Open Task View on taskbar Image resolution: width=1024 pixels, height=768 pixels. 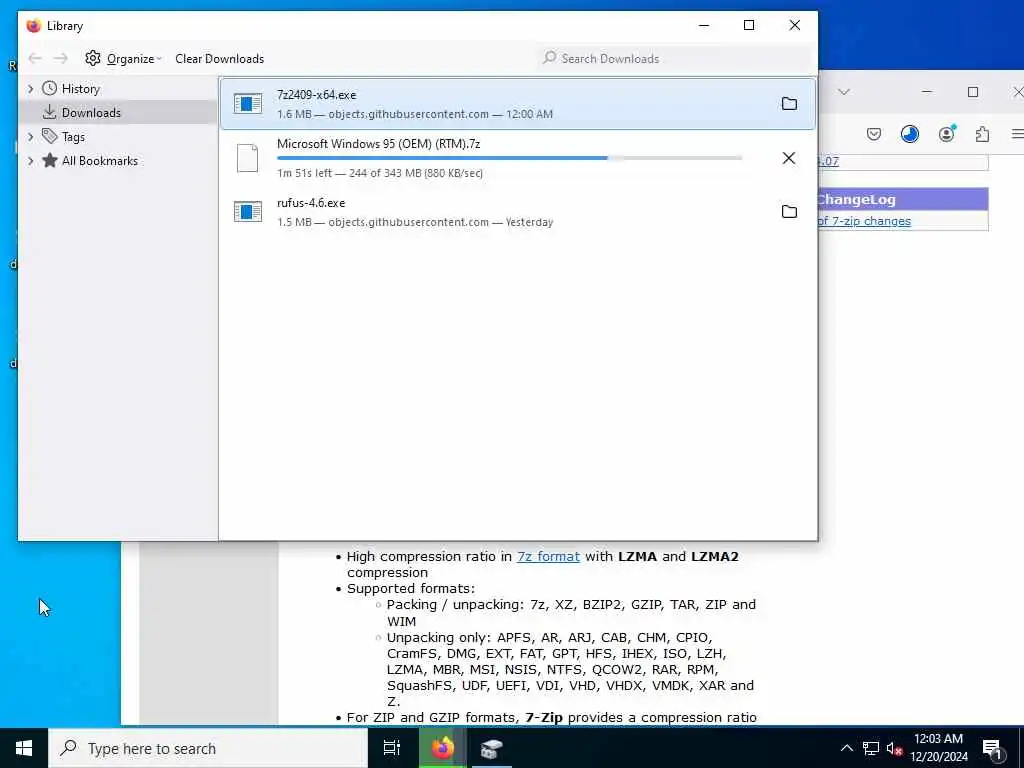(x=392, y=748)
